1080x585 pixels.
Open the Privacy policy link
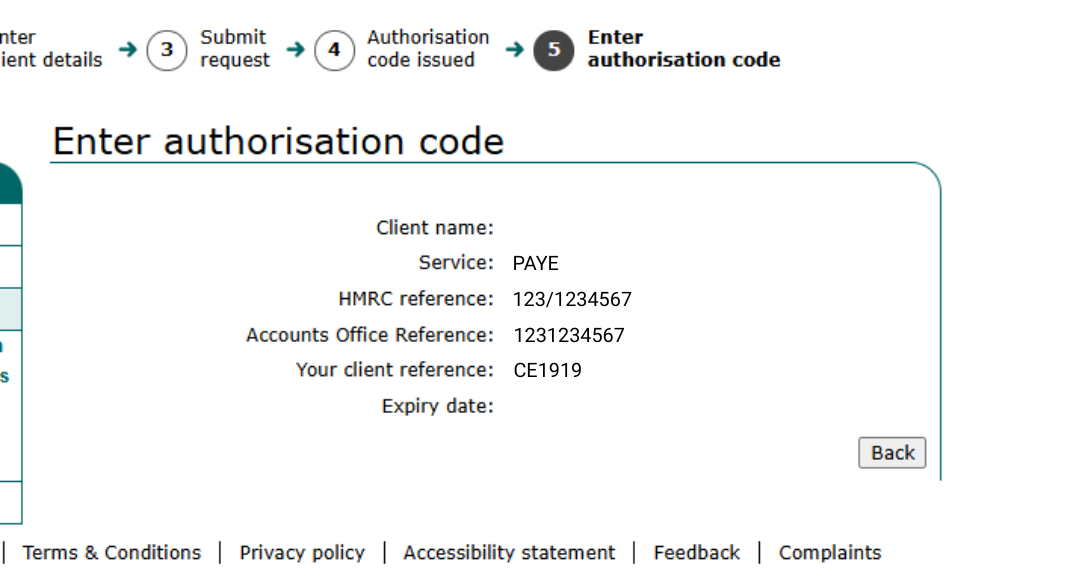click(302, 553)
